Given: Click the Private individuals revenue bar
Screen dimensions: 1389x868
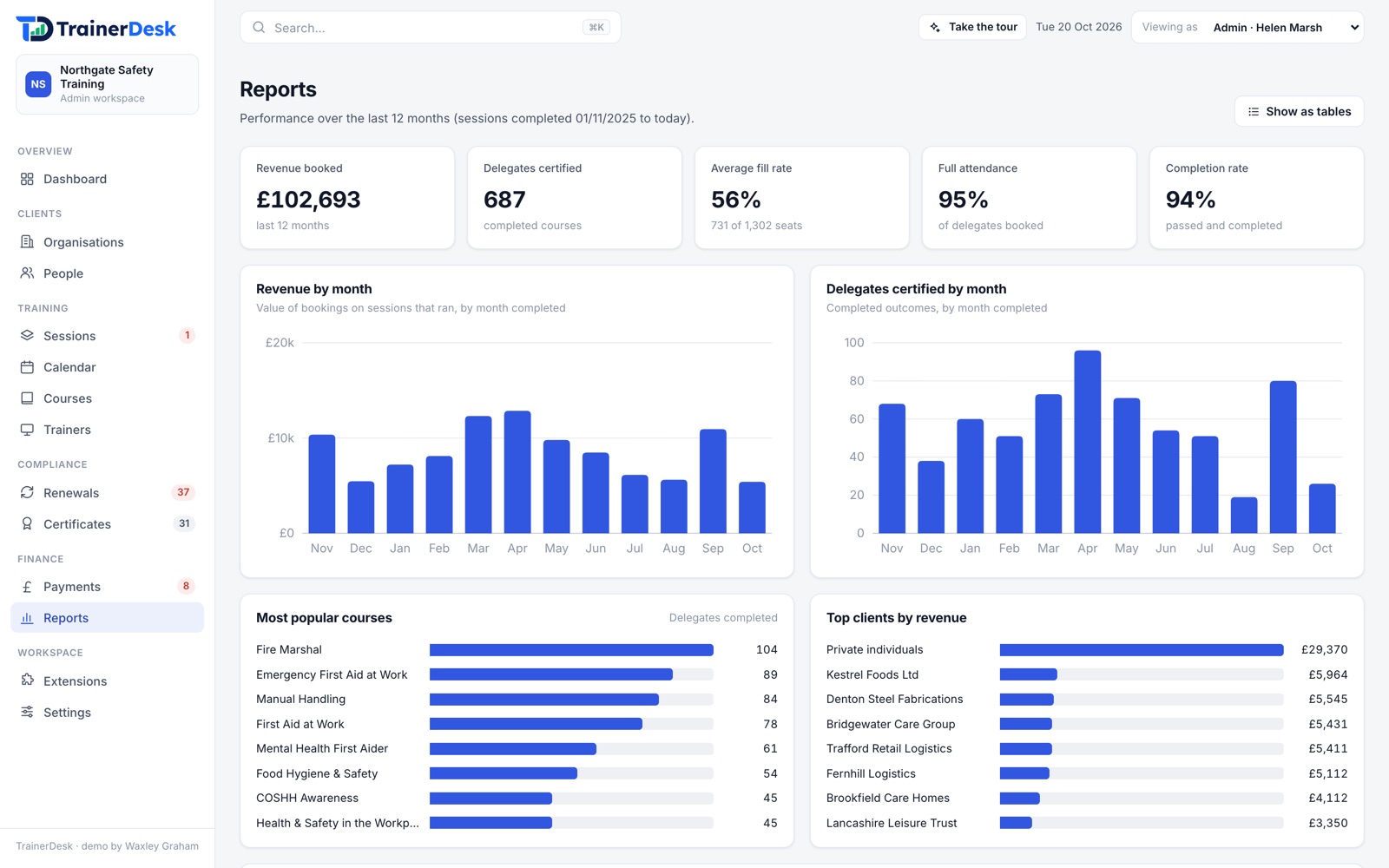Looking at the screenshot, I should (1142, 650).
